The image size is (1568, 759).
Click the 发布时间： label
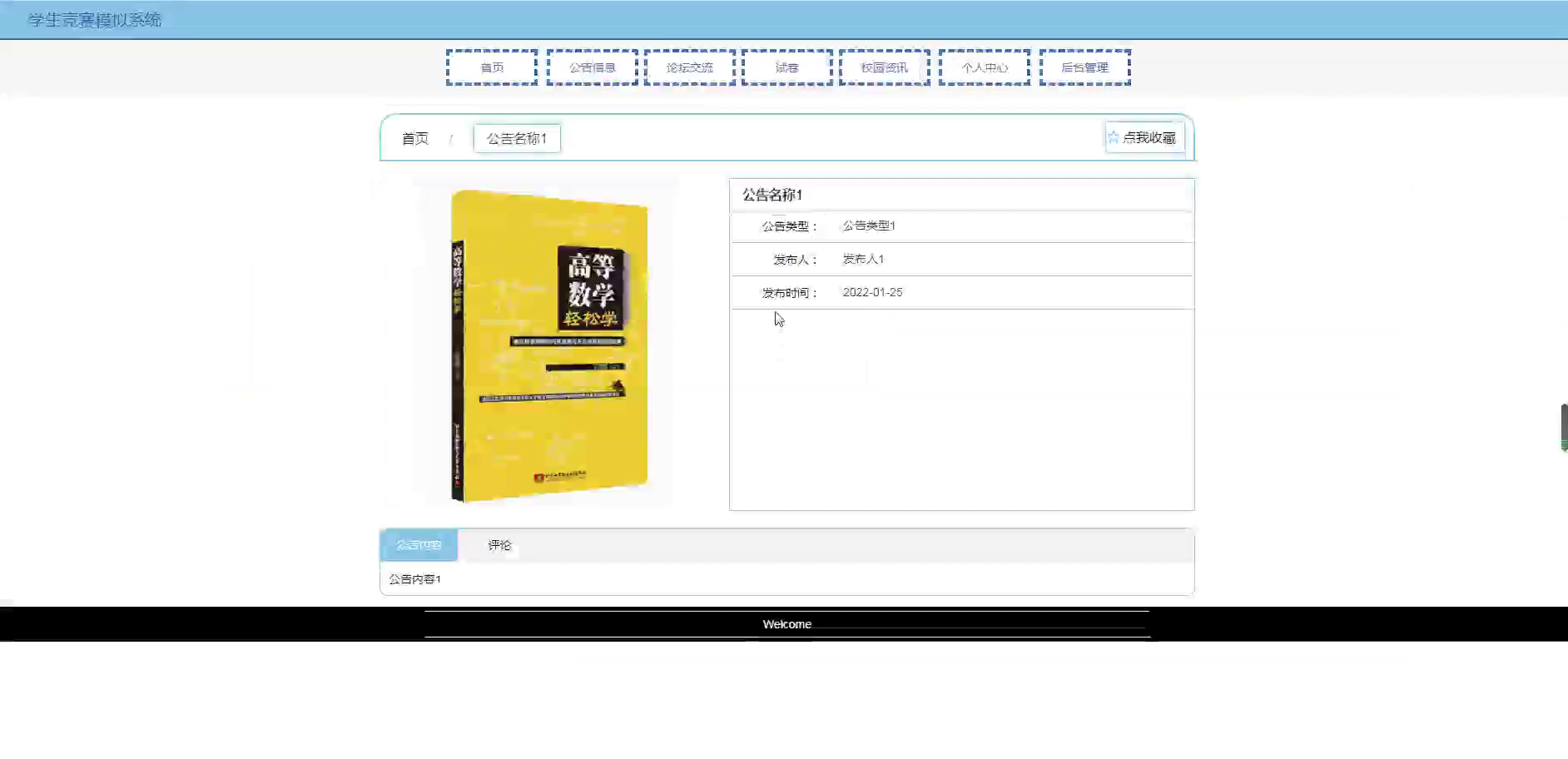pyautogui.click(x=790, y=293)
